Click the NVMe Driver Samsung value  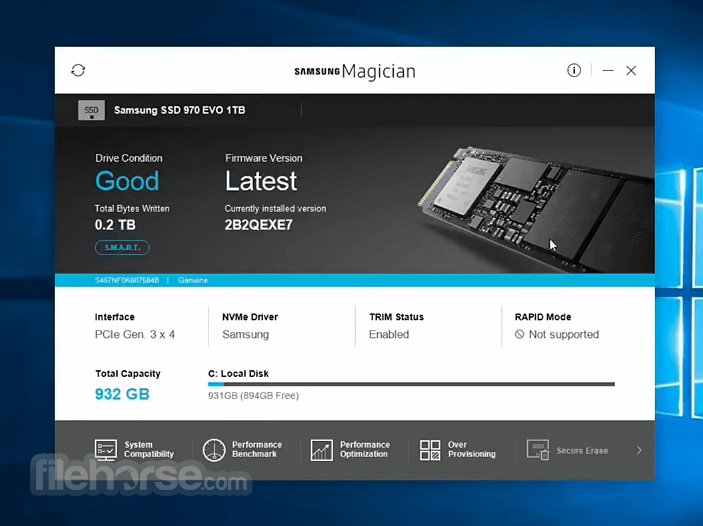245,335
